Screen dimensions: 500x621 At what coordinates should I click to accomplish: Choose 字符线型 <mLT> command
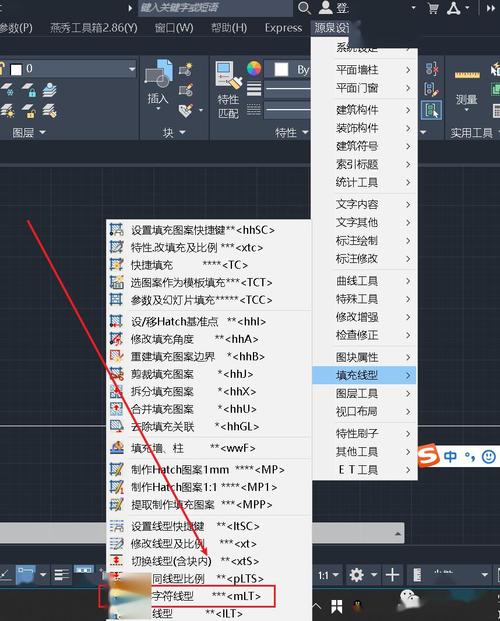coord(209,596)
